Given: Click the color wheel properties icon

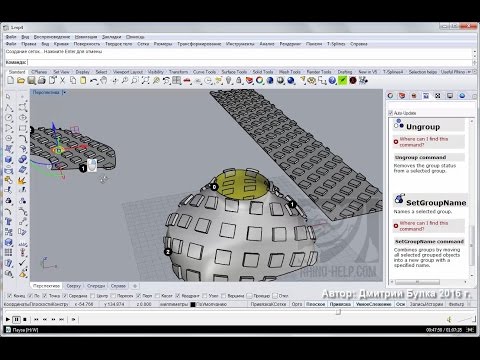Looking at the screenshot, I should 260,80.
